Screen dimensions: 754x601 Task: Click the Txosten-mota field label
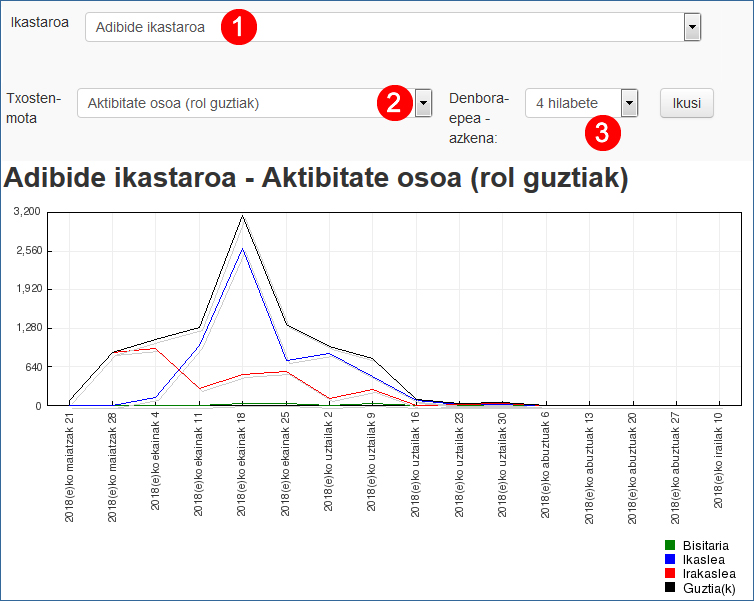35,107
